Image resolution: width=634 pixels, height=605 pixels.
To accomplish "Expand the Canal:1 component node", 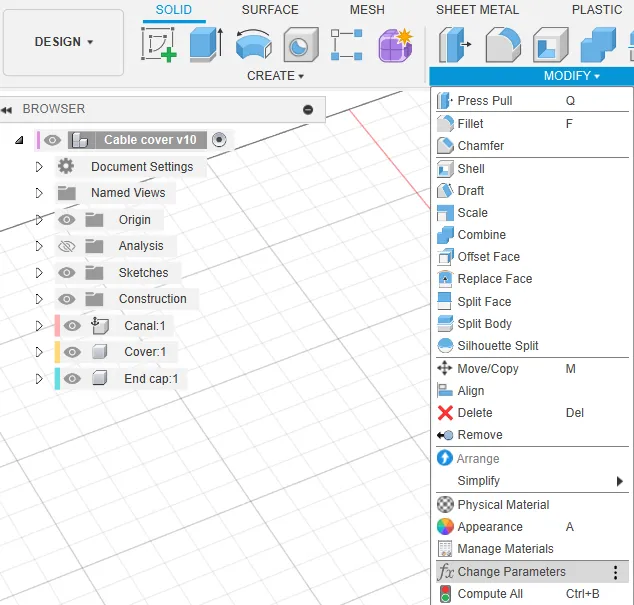I will click(39, 326).
